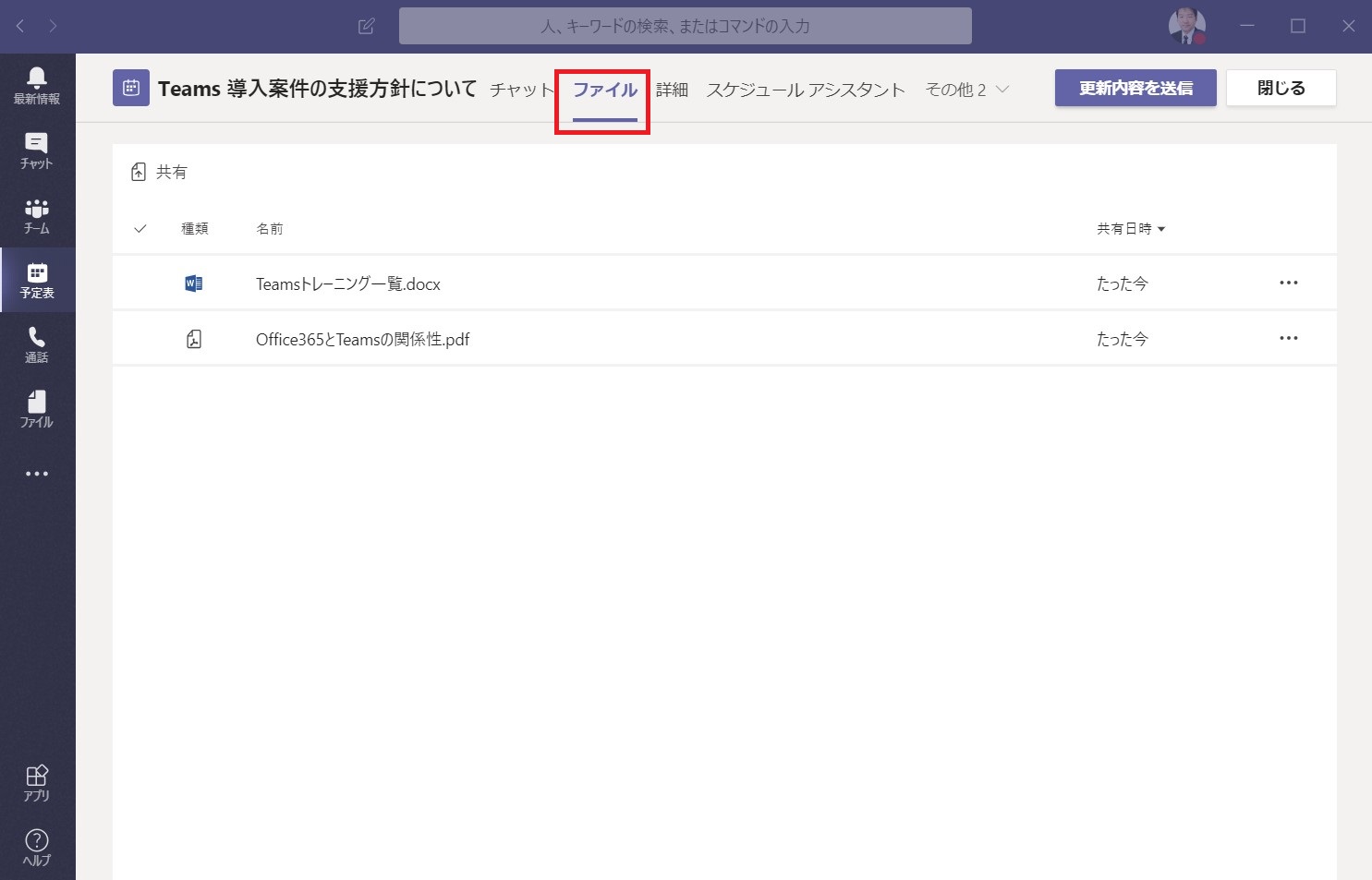Click the 共有 upload share button
1372x880 pixels.
tap(159, 172)
